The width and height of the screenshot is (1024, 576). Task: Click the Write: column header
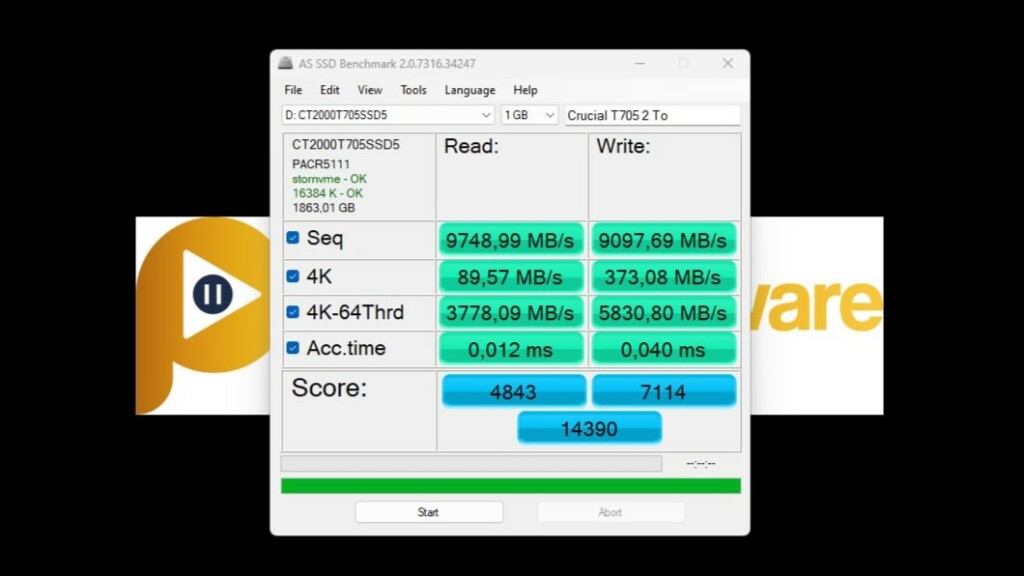(x=623, y=146)
